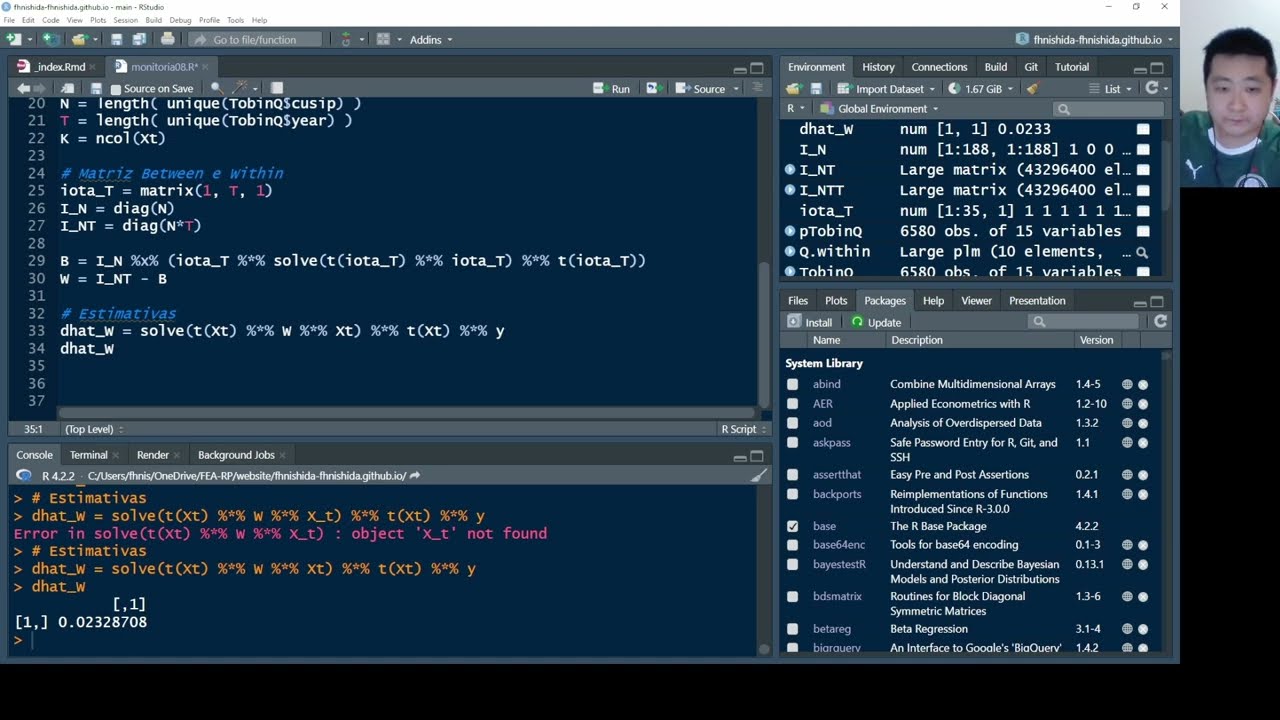Open the Addins dropdown

[431, 39]
